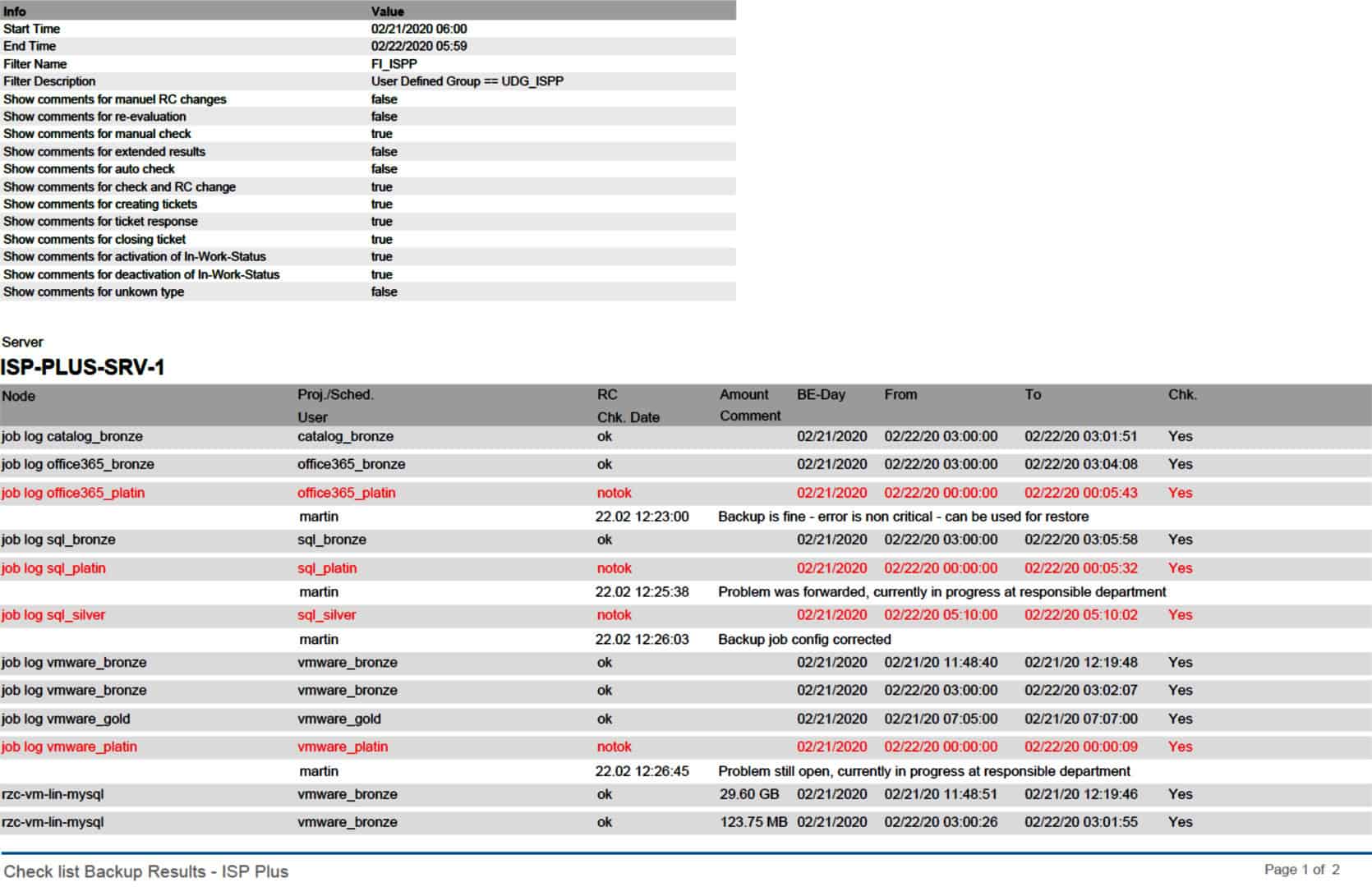Click the Node column header
This screenshot has width=1372, height=887.
pos(19,396)
